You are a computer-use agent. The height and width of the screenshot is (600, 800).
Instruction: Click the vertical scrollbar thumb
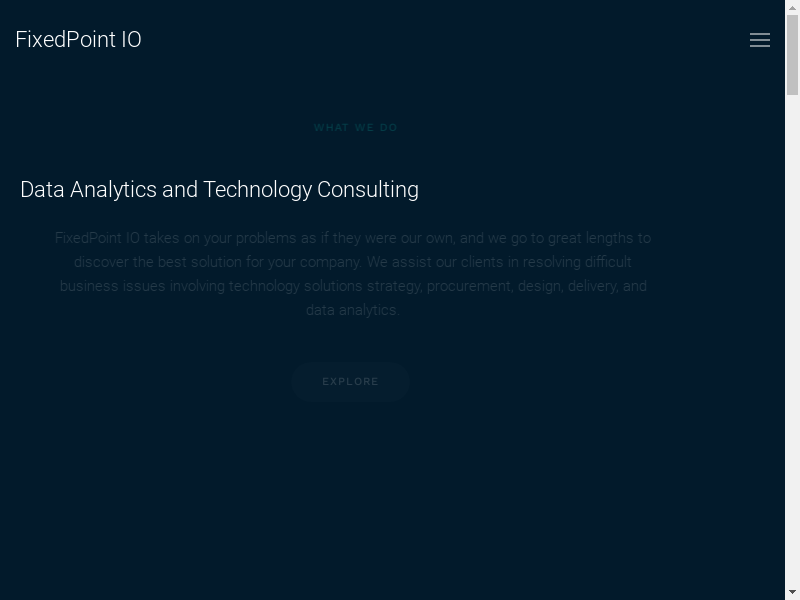click(792, 55)
